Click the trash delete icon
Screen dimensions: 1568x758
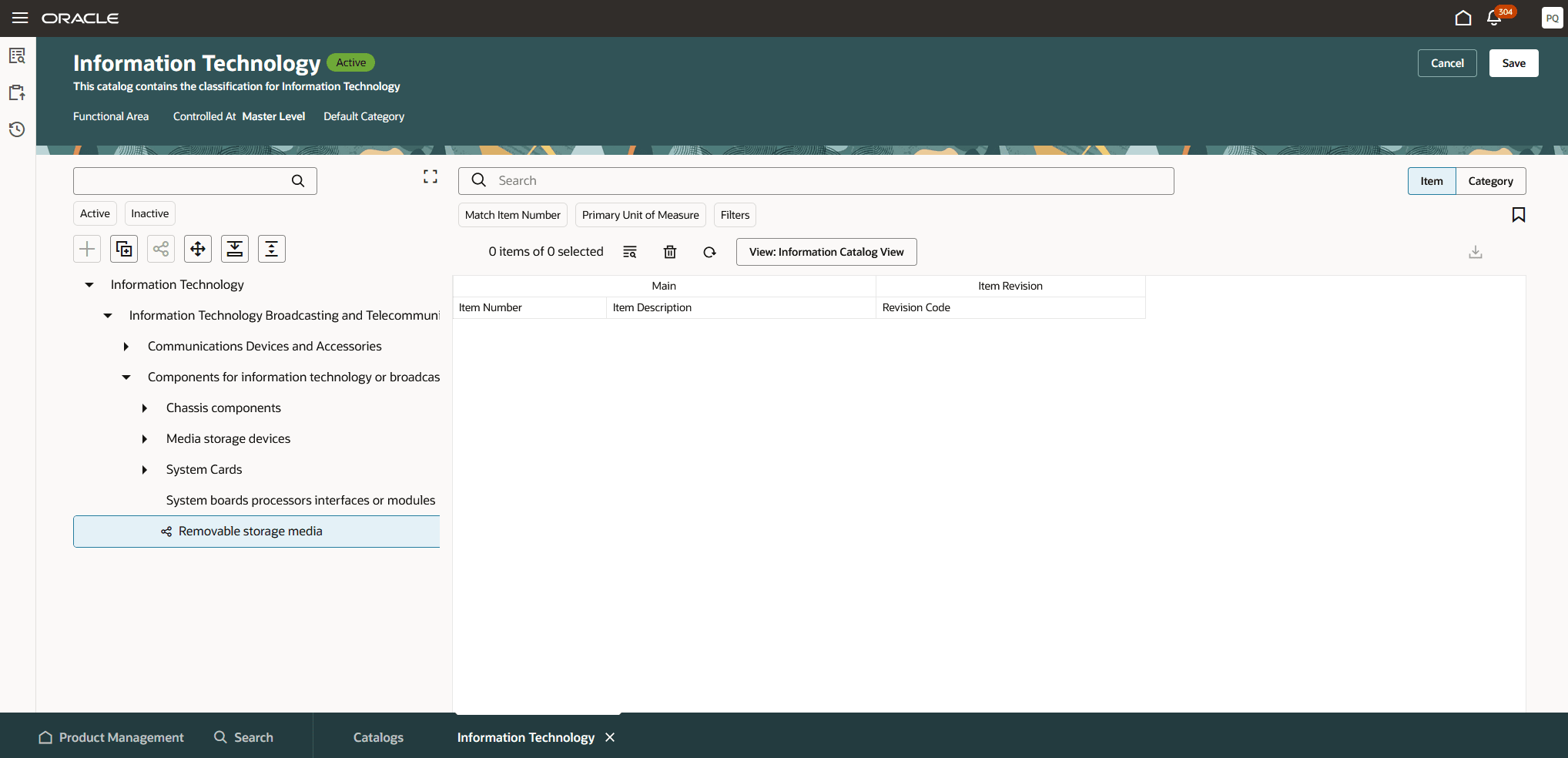coord(670,252)
